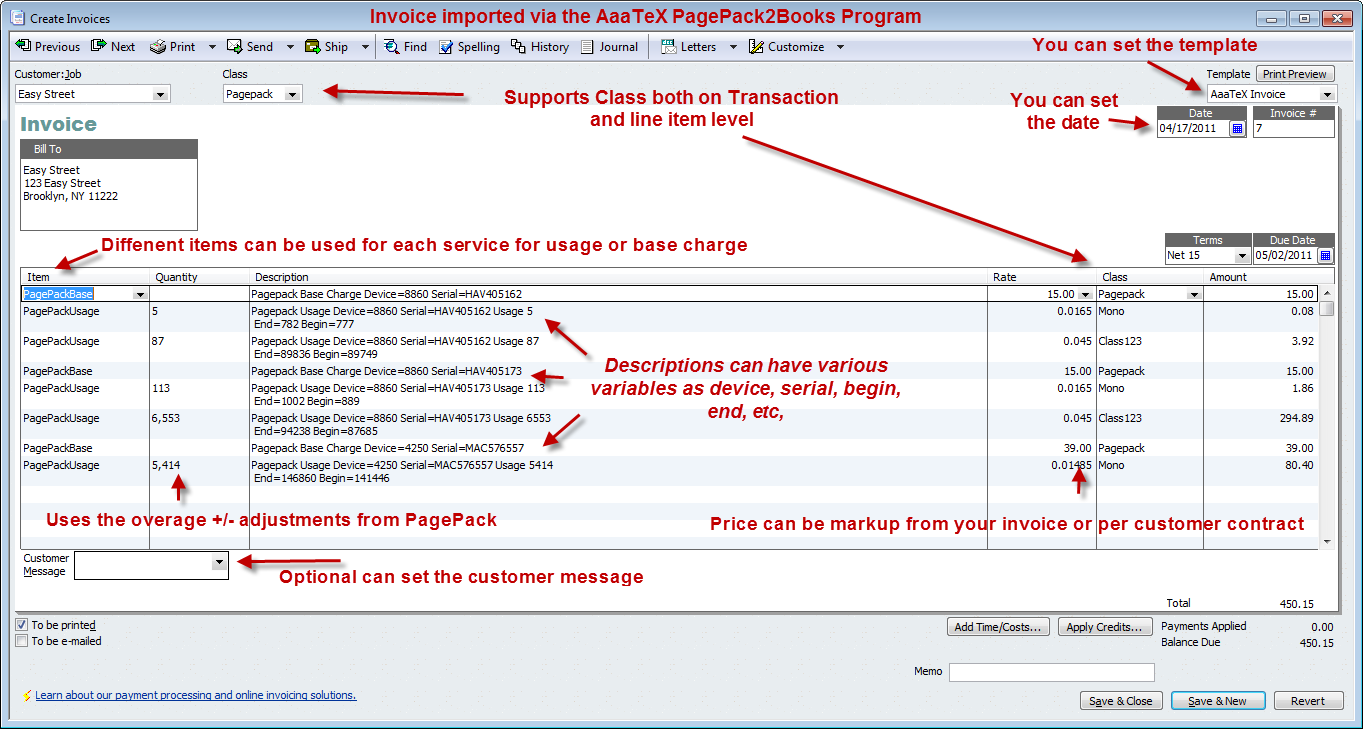Open the Customize dropdown arrow
The image size is (1363, 729).
(x=840, y=47)
